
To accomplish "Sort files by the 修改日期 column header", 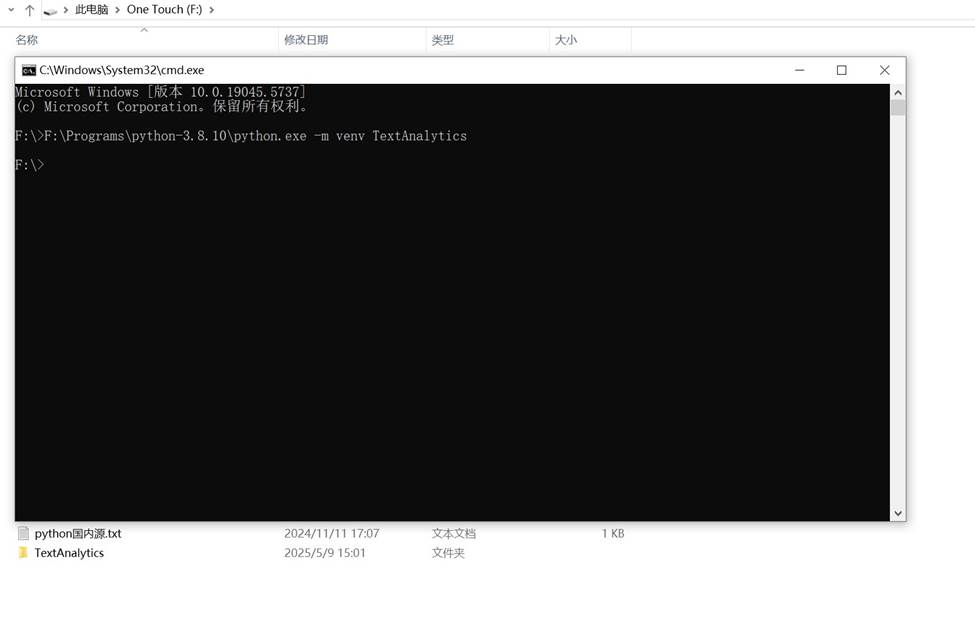I will tap(305, 40).
